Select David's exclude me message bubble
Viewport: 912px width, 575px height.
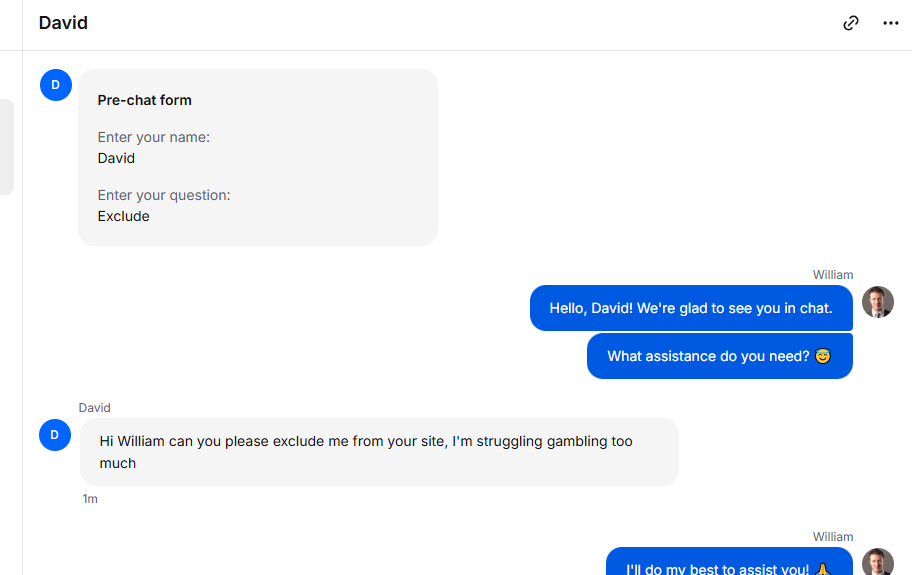click(x=379, y=452)
